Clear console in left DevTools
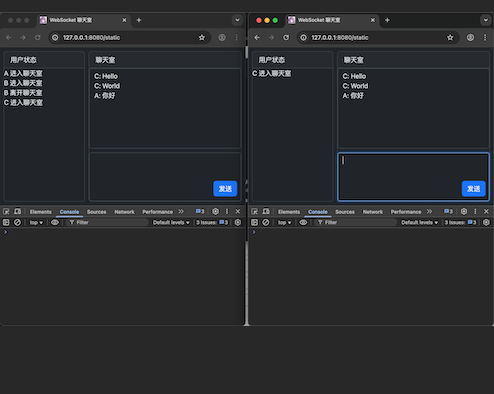Image resolution: width=494 pixels, height=394 pixels. (17, 222)
